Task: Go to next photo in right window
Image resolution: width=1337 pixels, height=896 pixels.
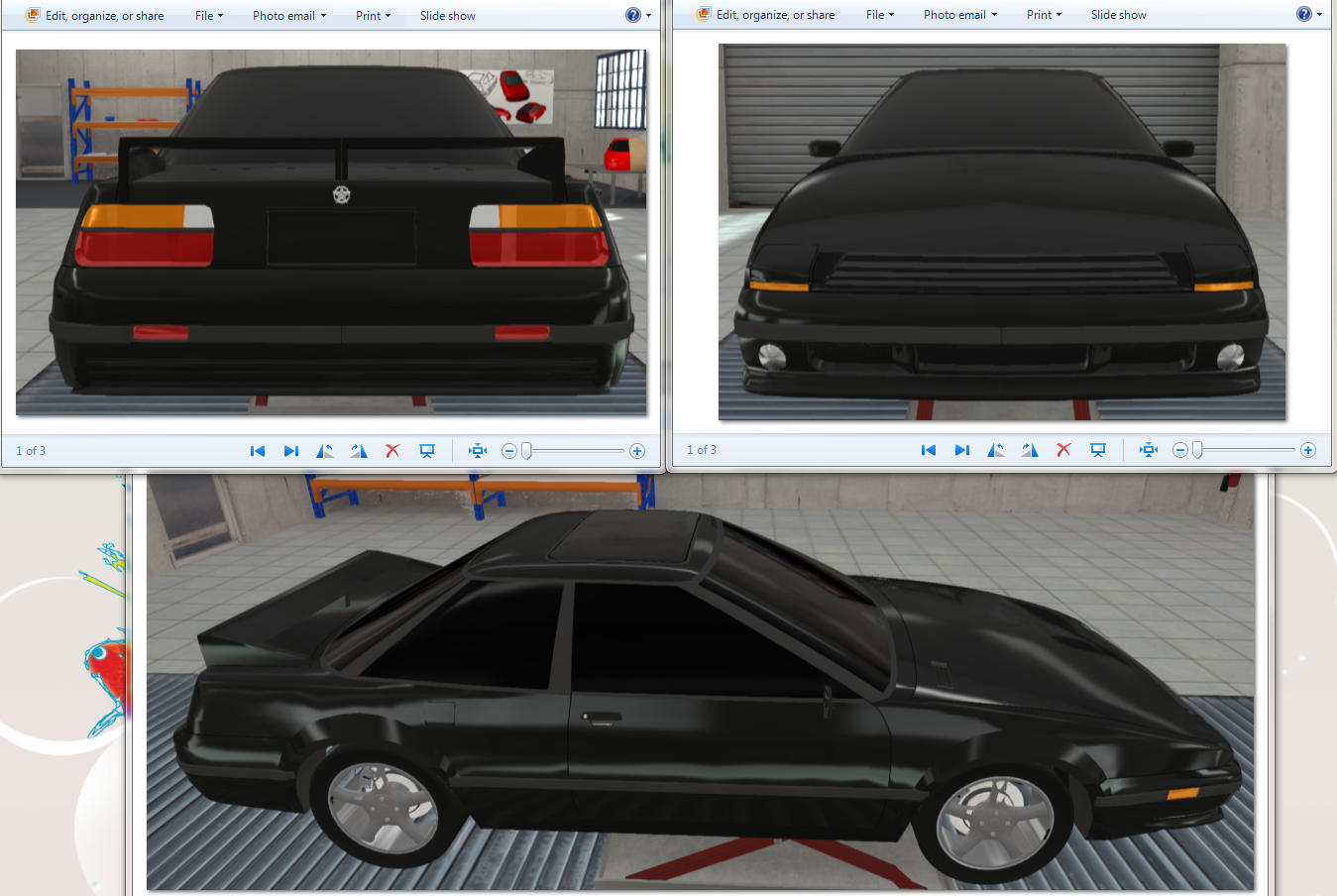Action: tap(962, 450)
